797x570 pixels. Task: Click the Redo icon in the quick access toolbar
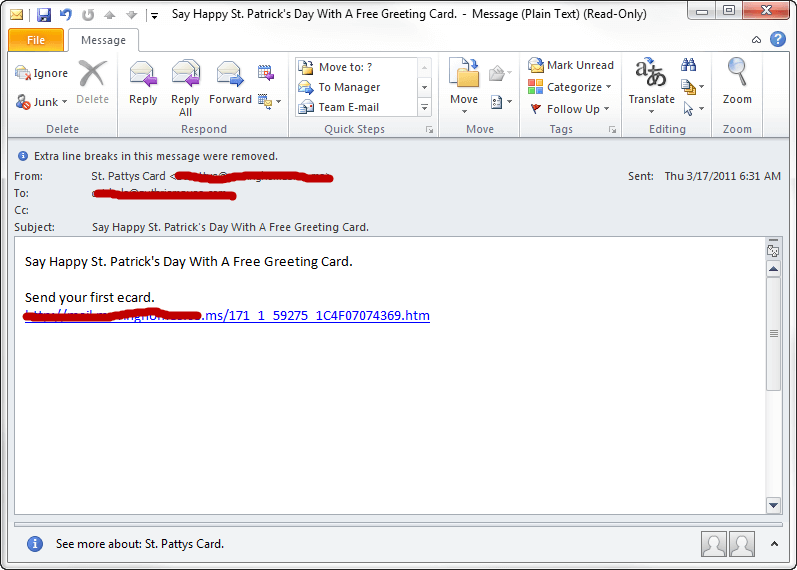tap(88, 15)
